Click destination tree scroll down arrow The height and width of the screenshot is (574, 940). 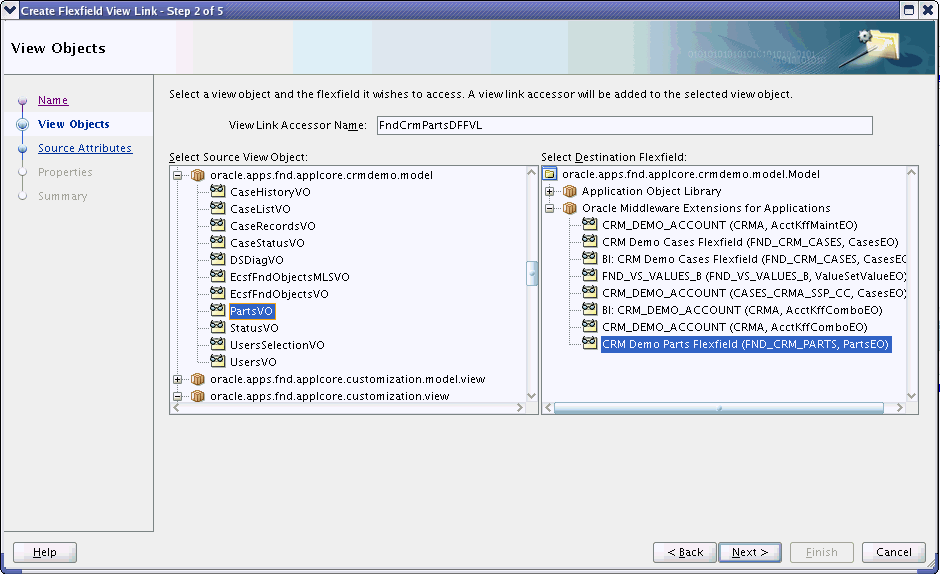coord(912,396)
